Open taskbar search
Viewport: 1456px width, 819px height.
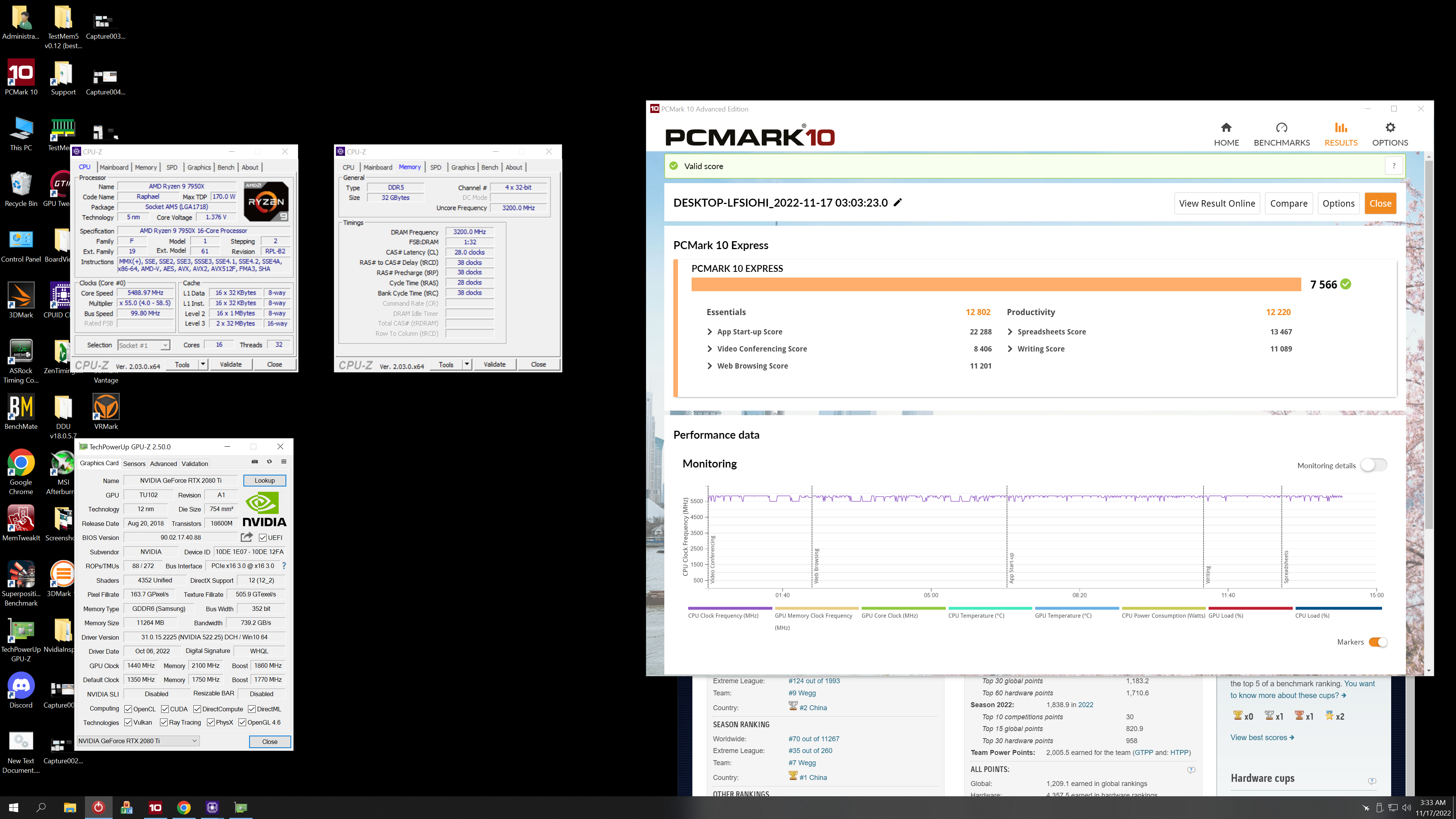pyautogui.click(x=41, y=808)
